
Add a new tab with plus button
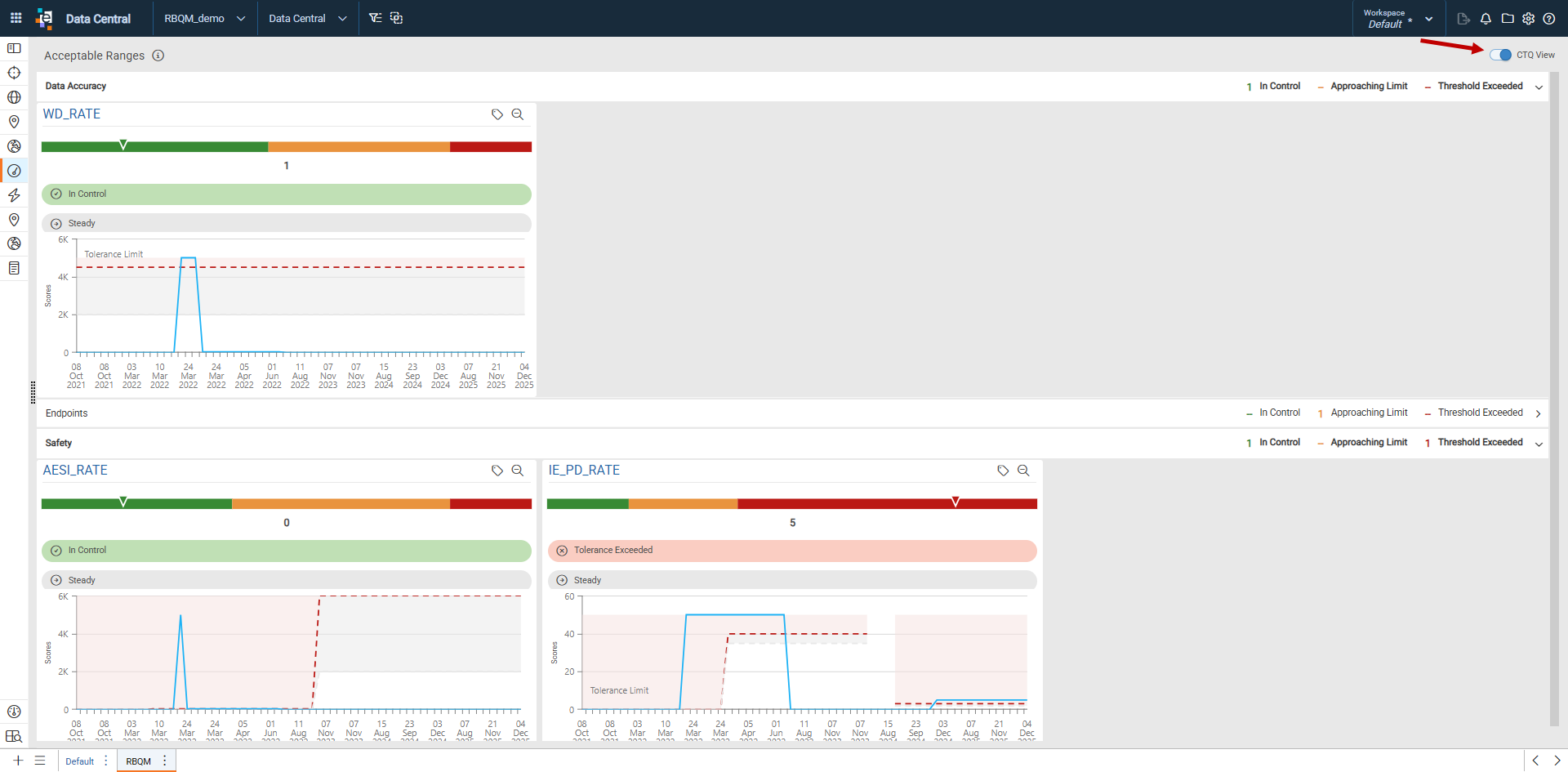coord(18,761)
